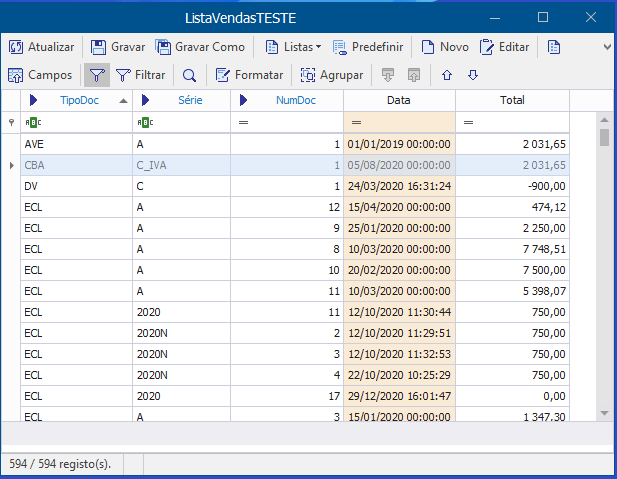The height and width of the screenshot is (479, 617).
Task: Click the Predefinir toolbar button
Action: pyautogui.click(x=368, y=47)
